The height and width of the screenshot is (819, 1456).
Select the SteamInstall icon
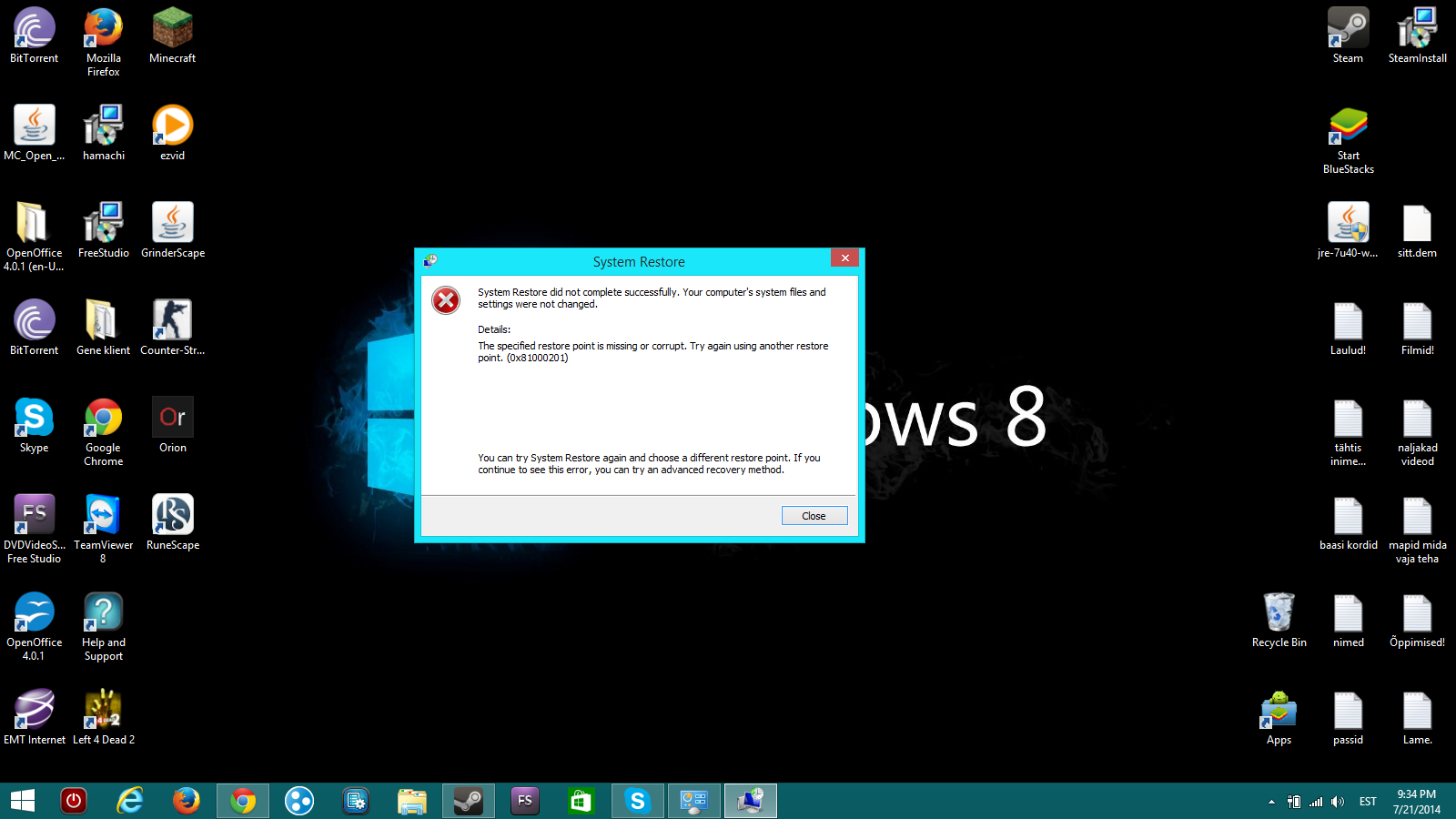(x=1417, y=35)
